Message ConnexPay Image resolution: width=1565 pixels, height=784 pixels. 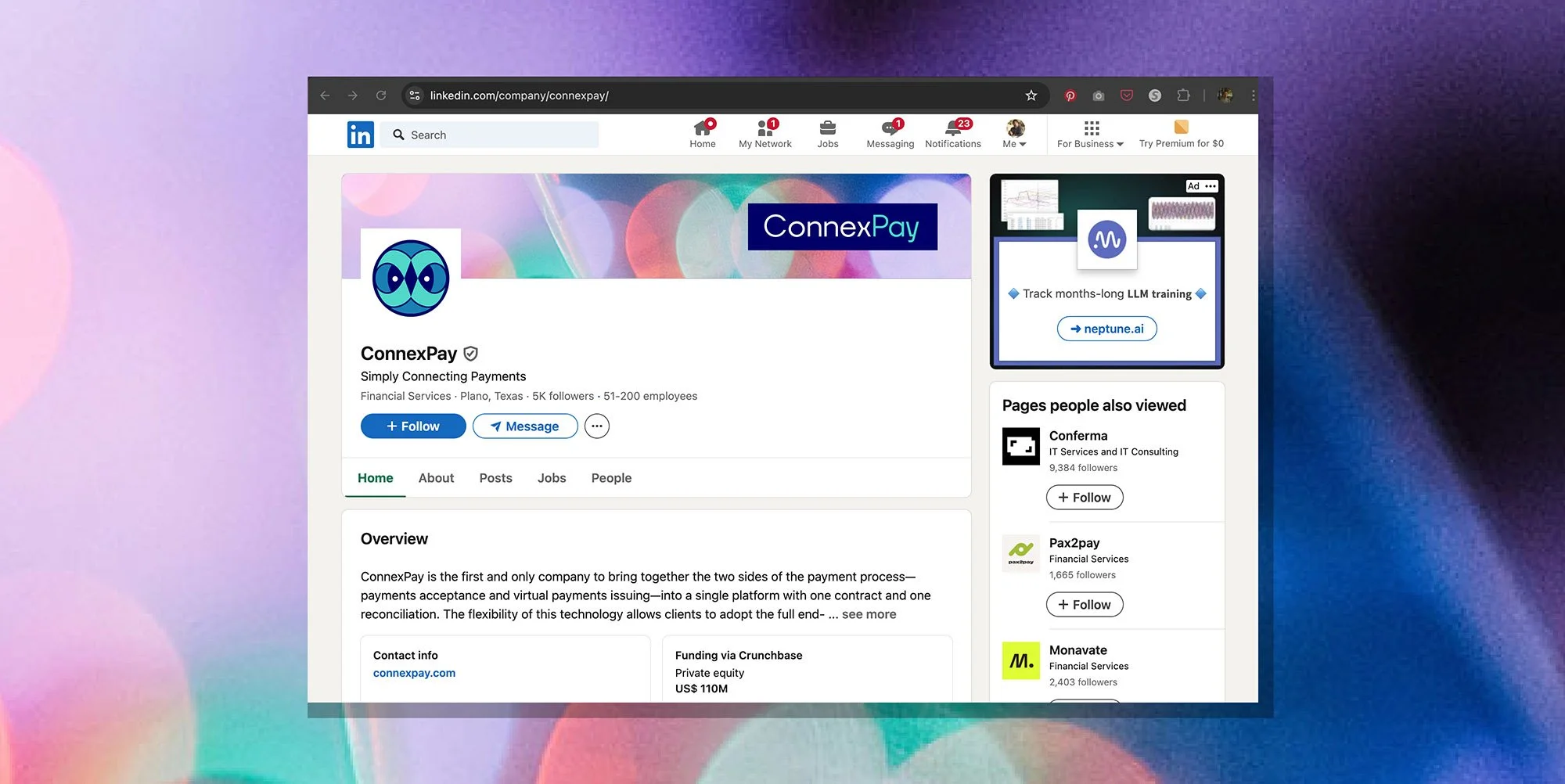(525, 426)
